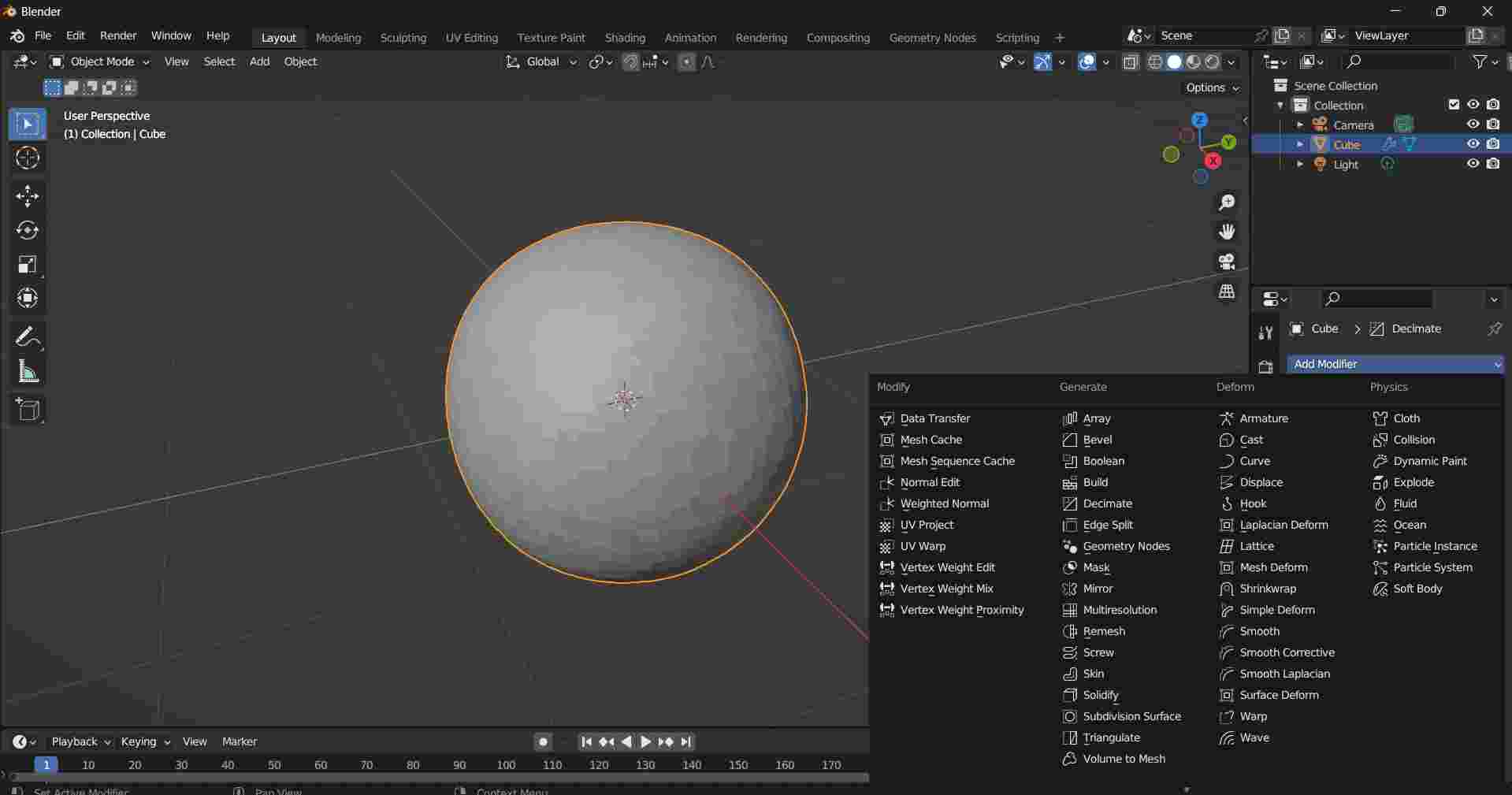Activate the Select Box tool
Screen dimensions: 1512x795
click(28, 124)
